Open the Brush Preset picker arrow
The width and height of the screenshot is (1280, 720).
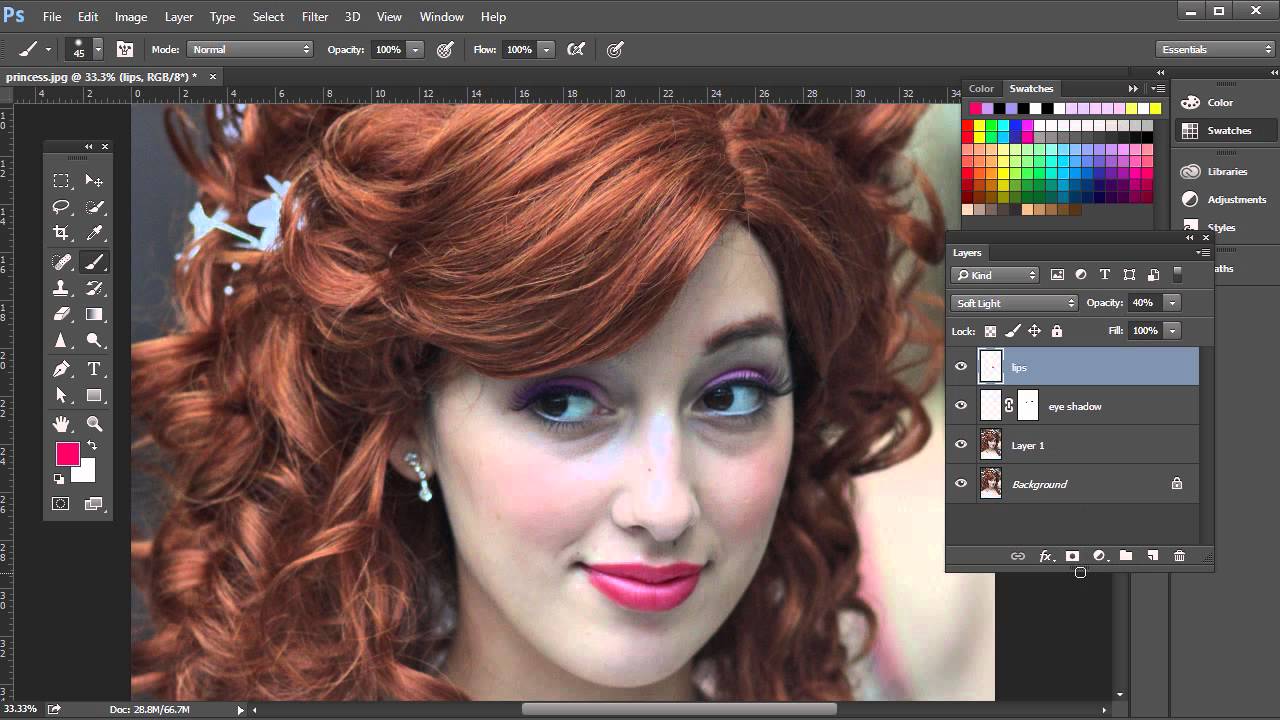98,49
